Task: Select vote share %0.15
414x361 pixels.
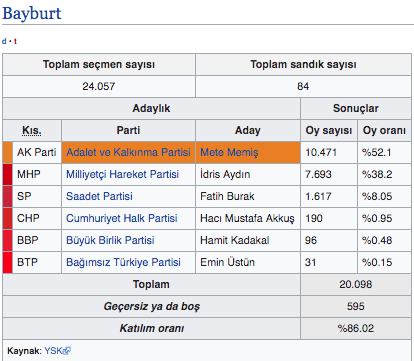Action: pyautogui.click(x=377, y=262)
